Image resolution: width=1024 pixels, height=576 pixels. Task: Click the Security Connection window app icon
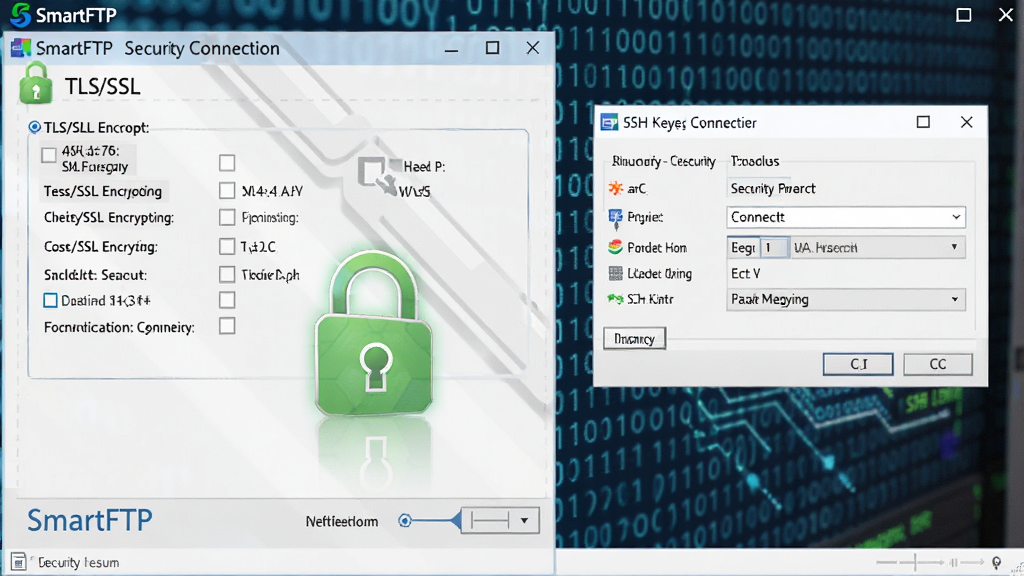(x=21, y=48)
